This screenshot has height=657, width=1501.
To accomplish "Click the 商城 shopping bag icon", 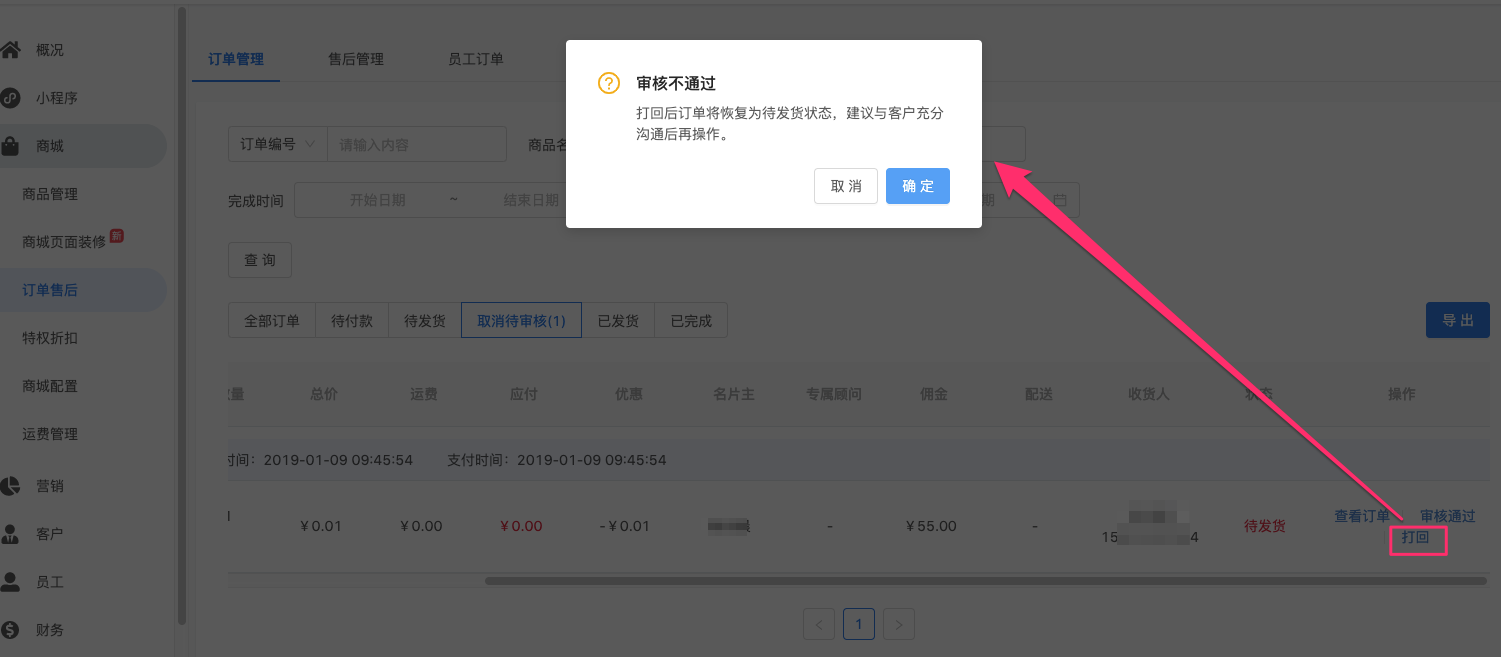I will tap(10, 146).
